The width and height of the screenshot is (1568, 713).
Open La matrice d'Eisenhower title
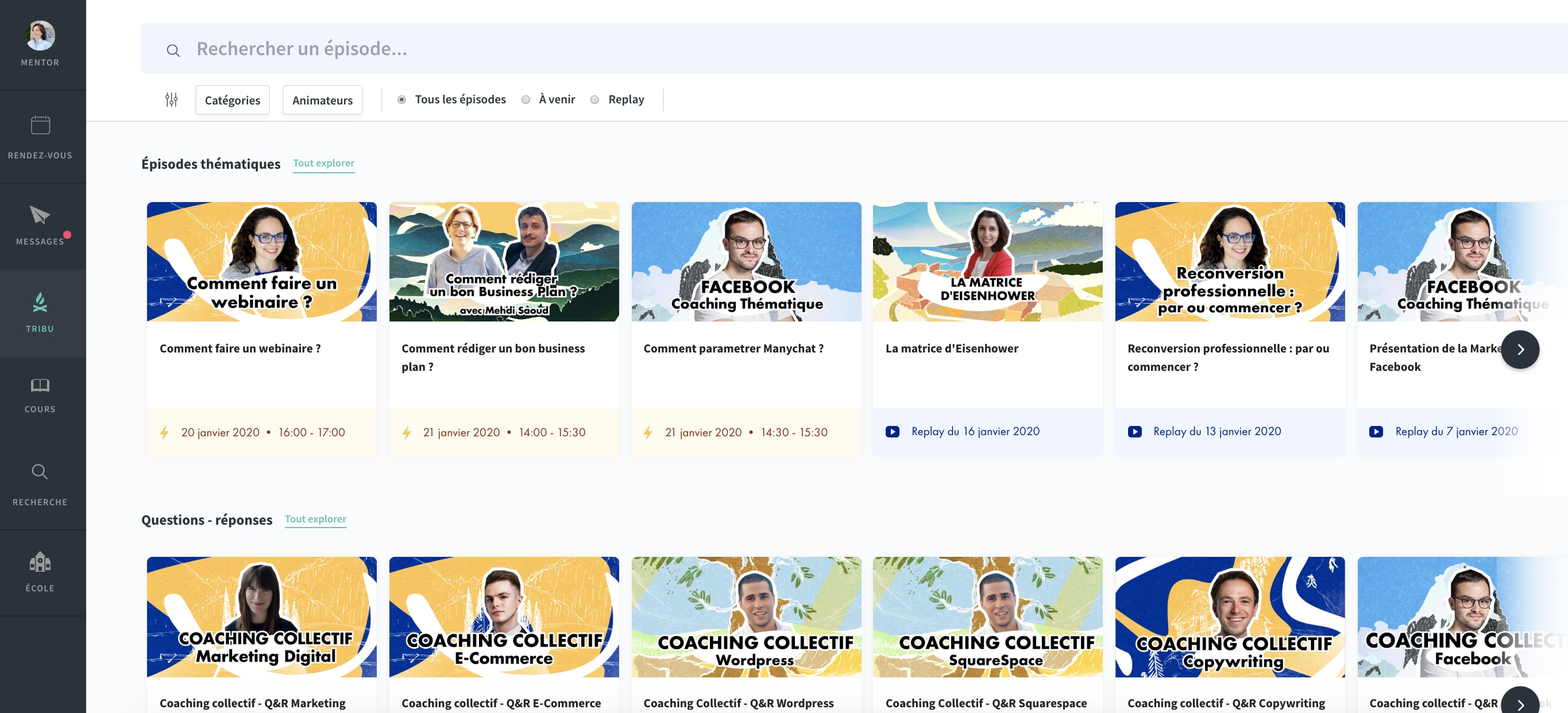[x=952, y=348]
